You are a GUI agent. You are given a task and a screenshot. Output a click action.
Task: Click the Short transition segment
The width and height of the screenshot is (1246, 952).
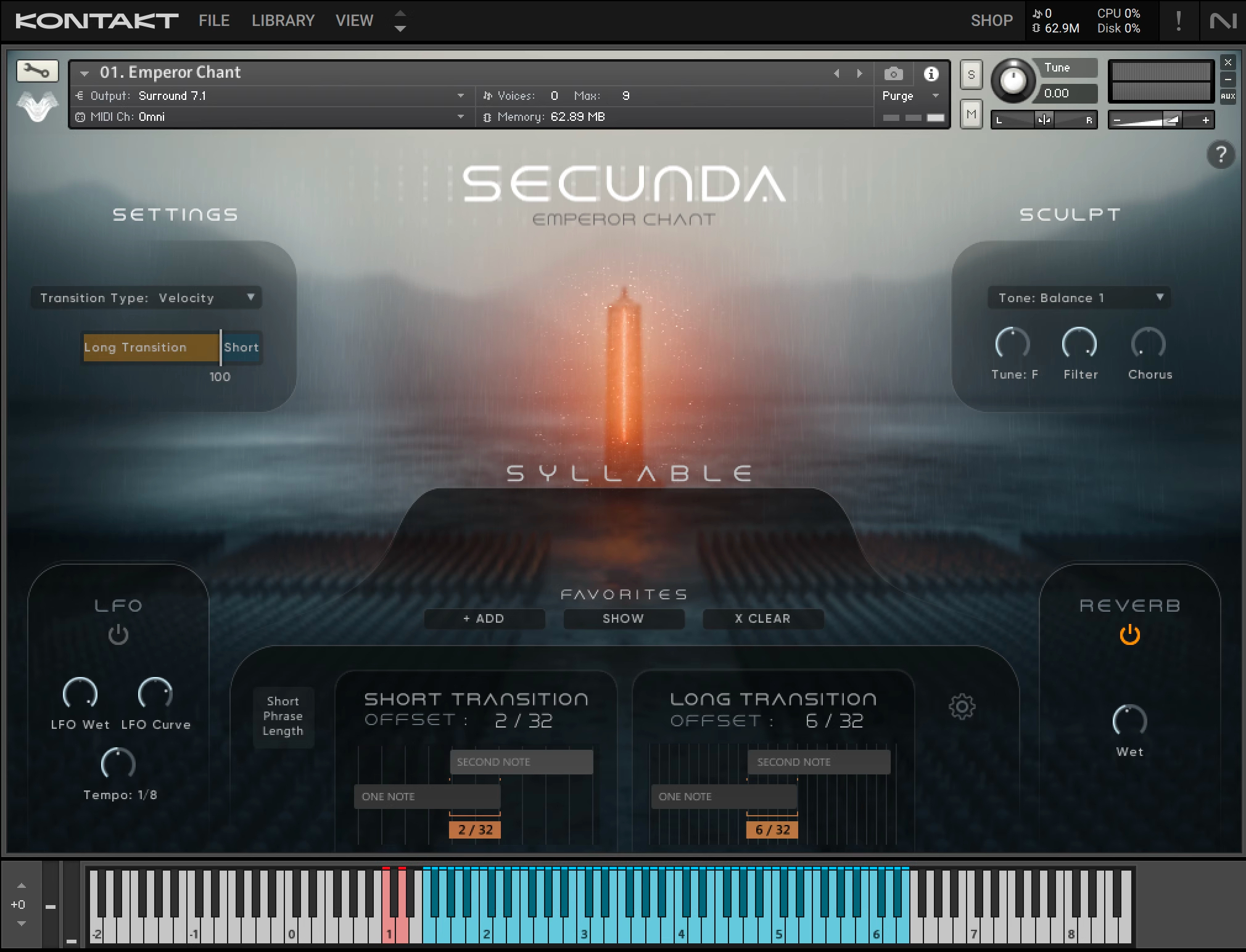click(241, 347)
